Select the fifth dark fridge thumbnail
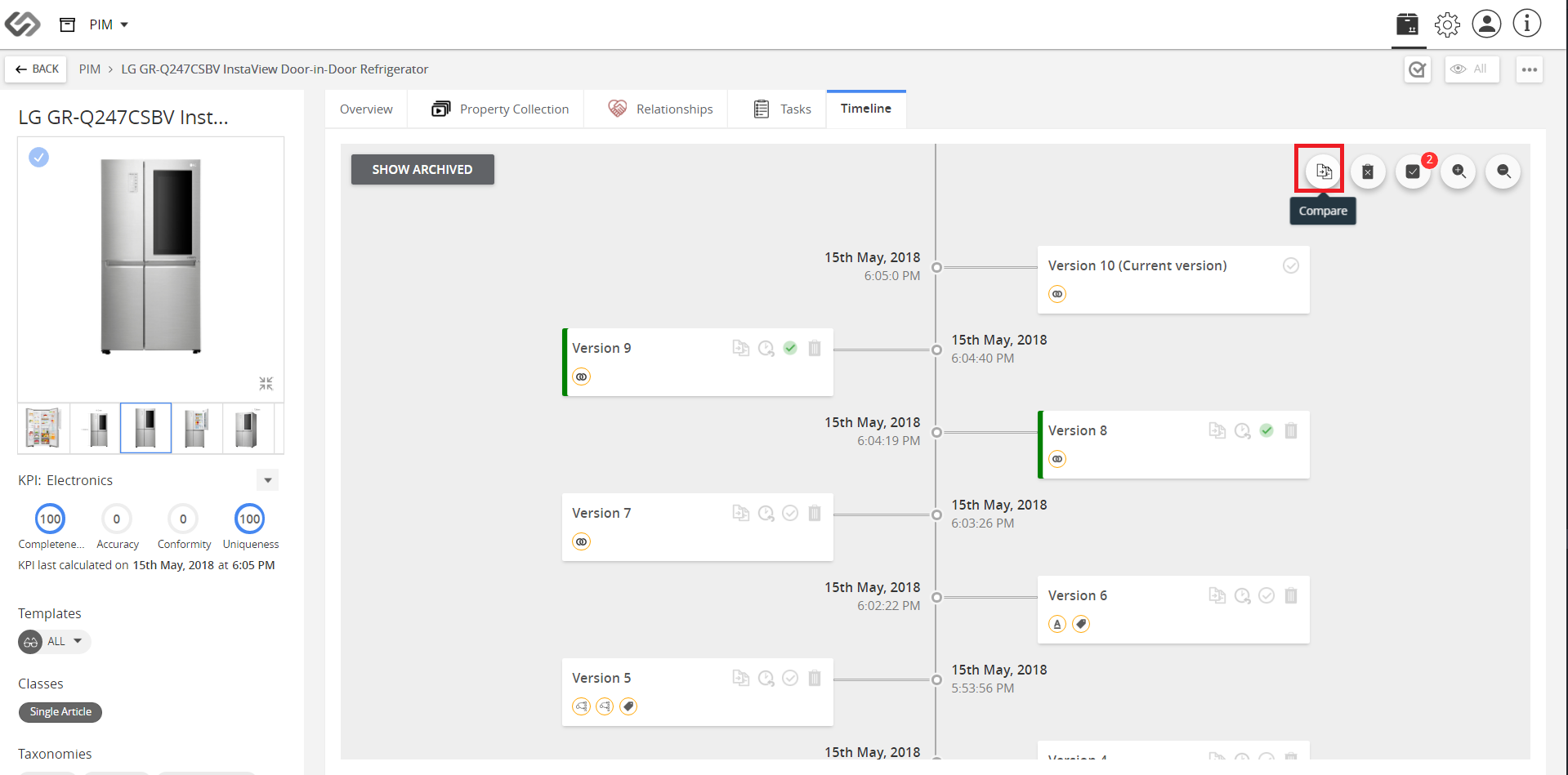This screenshot has height=775, width=1568. tap(248, 428)
